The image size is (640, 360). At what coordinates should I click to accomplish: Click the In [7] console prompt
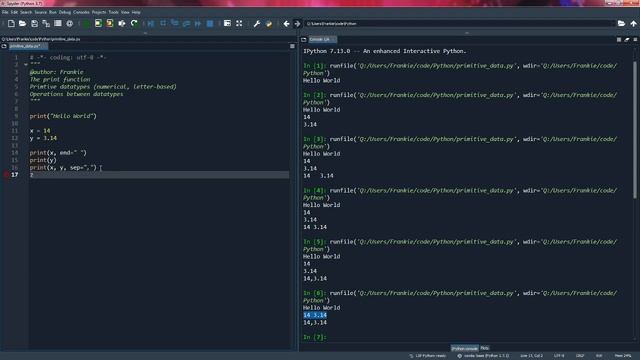tap(315, 337)
